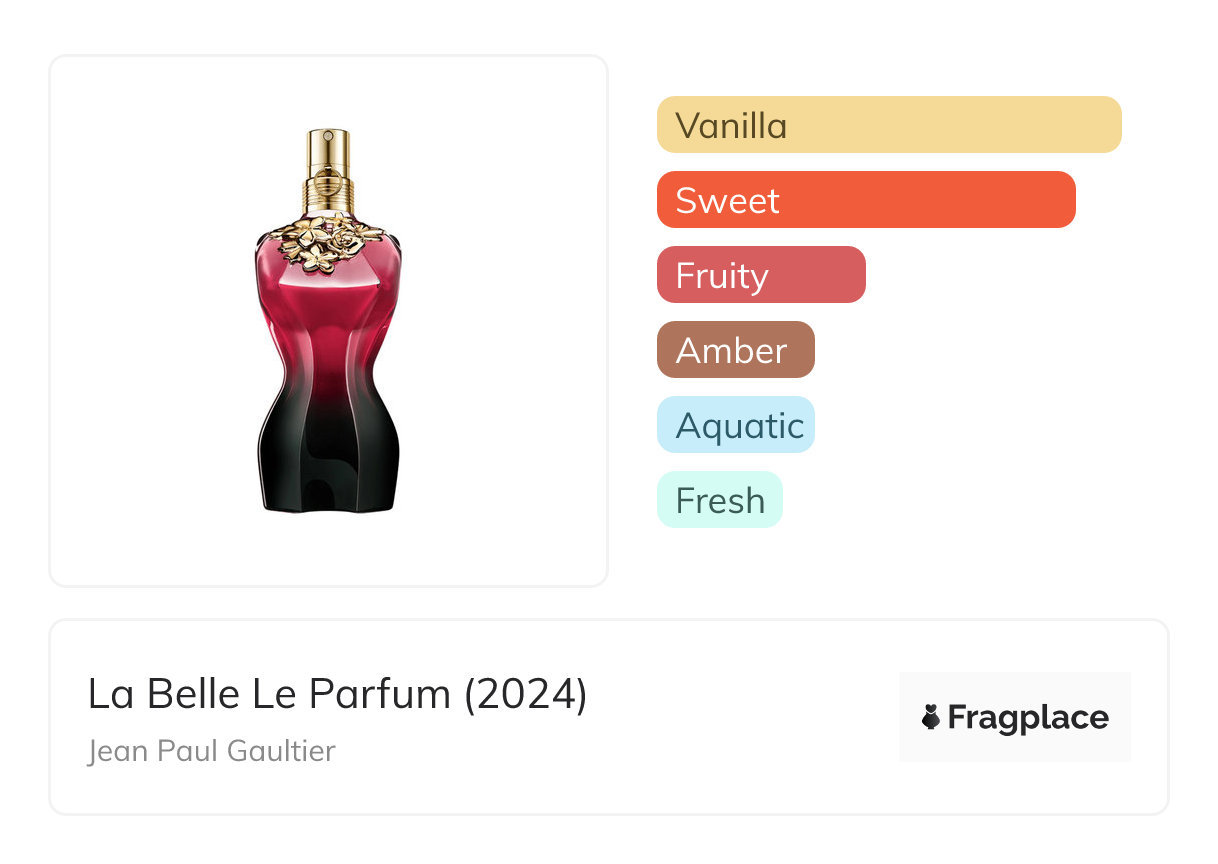
Task: Click the Fragplace wordmark text
Action: click(x=1028, y=717)
